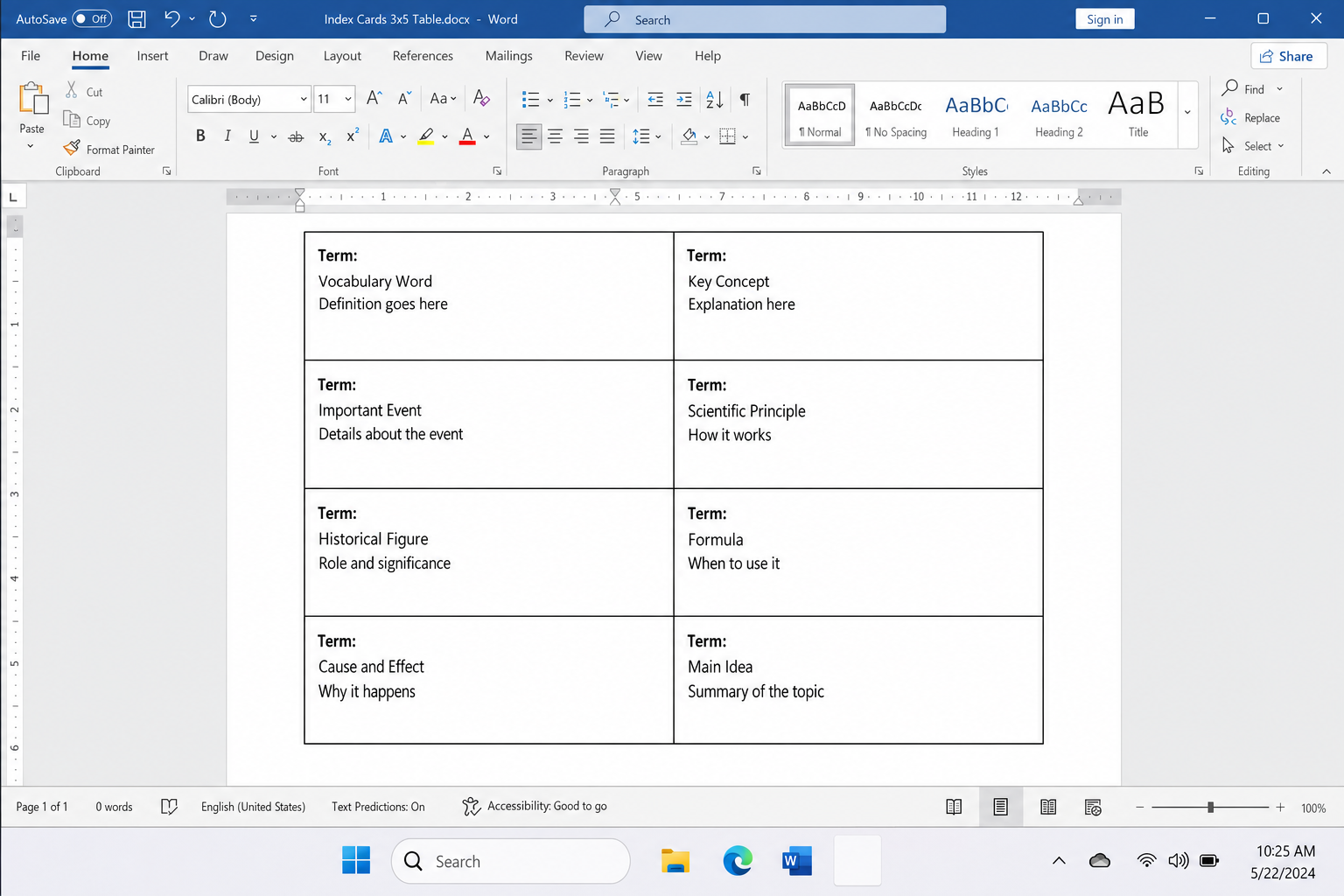
Task: Open the Font dialog launcher
Action: tap(497, 171)
